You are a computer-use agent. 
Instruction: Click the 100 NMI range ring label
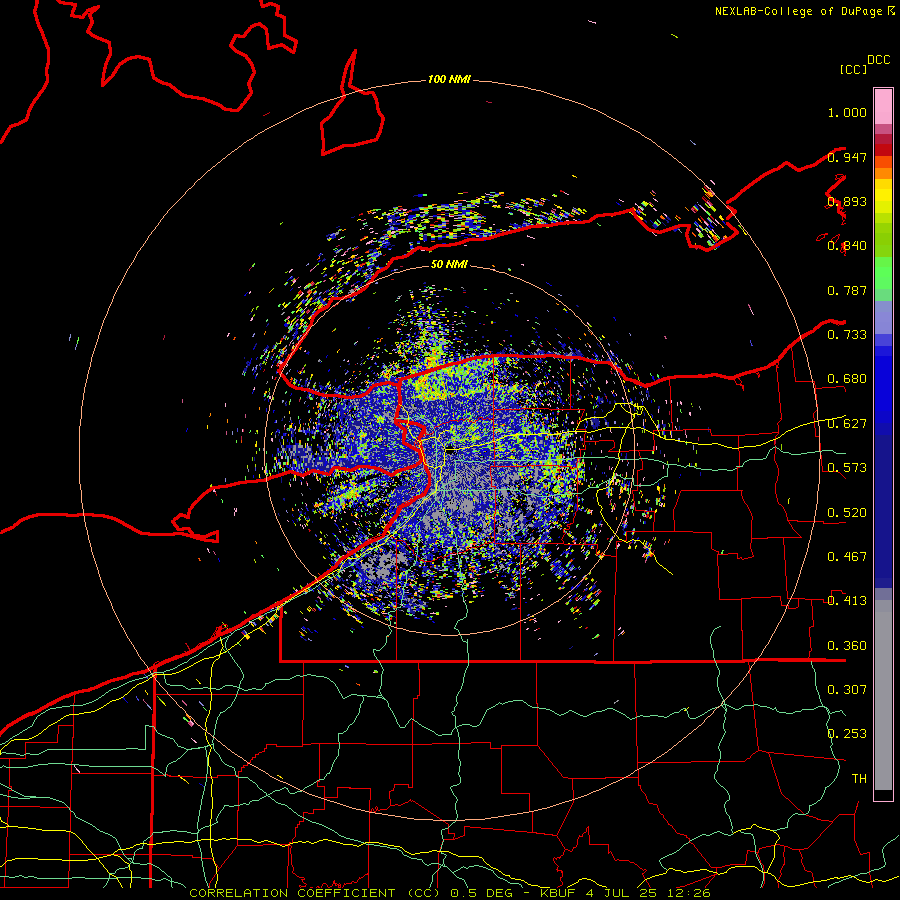click(449, 79)
